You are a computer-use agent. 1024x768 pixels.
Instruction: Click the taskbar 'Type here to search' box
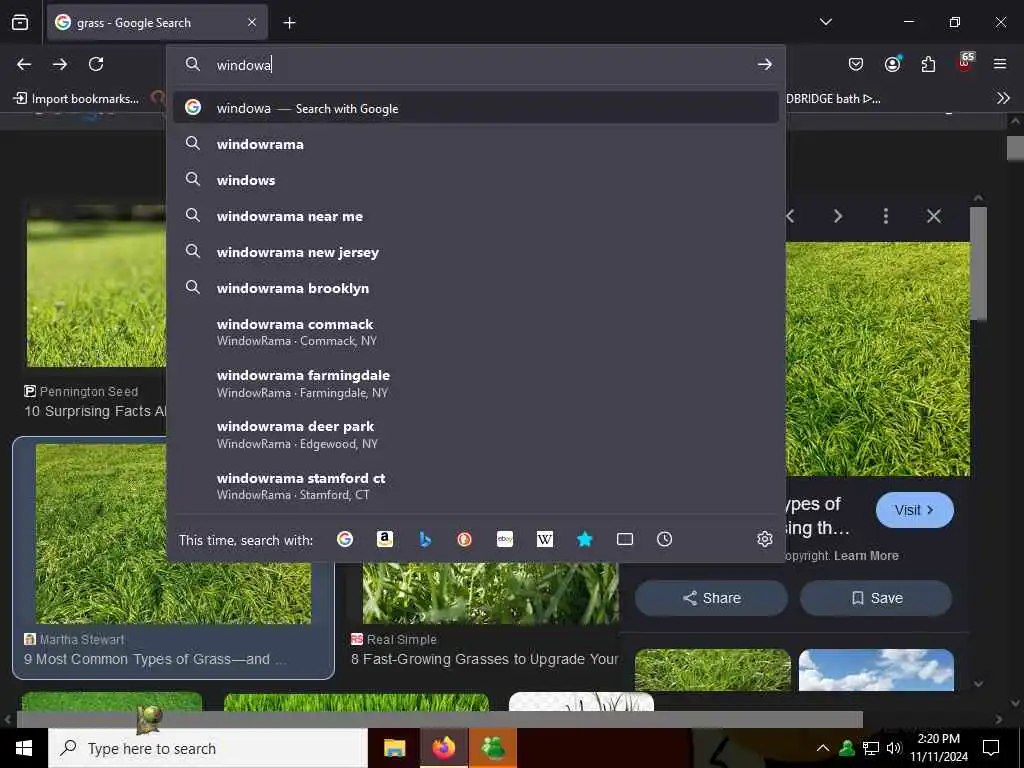[x=208, y=748]
